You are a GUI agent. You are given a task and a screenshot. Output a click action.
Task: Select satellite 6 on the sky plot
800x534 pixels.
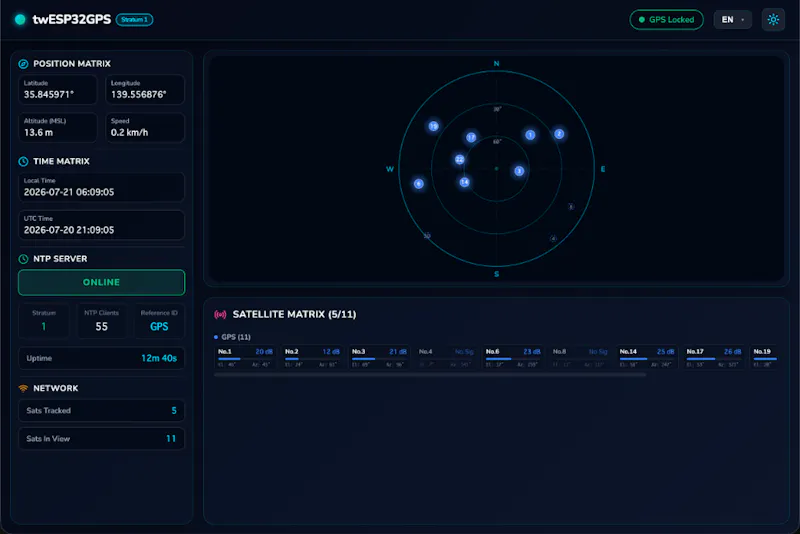[418, 184]
